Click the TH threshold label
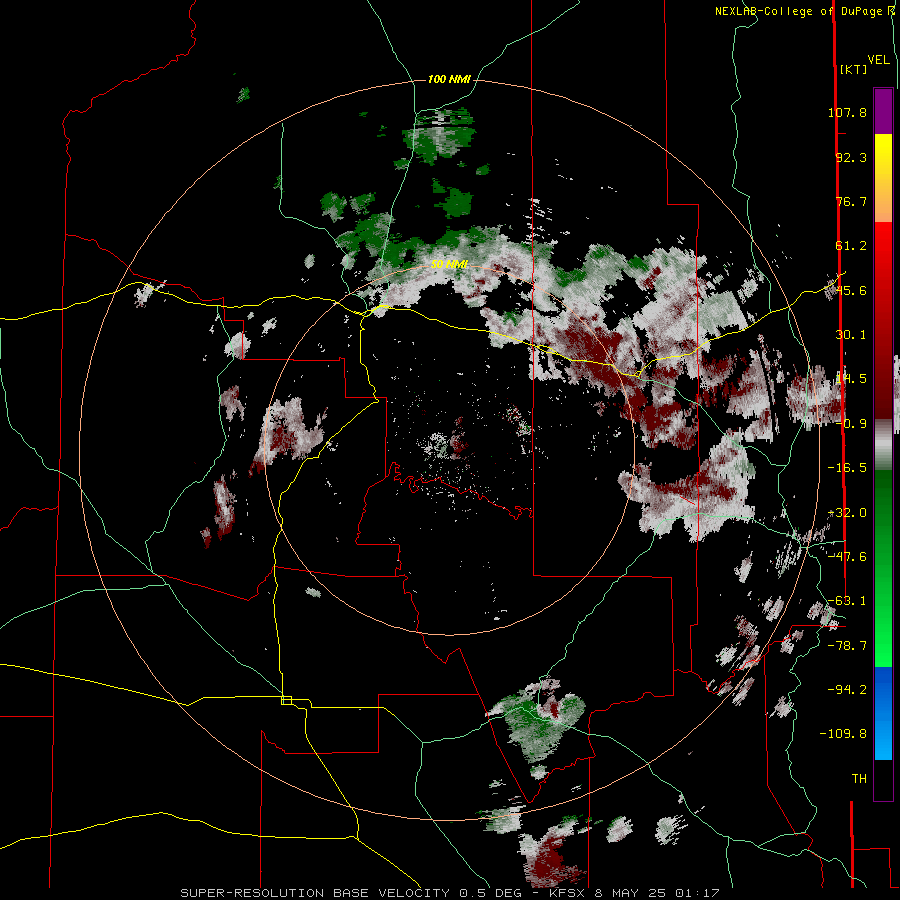This screenshot has height=900, width=900. pos(859,779)
